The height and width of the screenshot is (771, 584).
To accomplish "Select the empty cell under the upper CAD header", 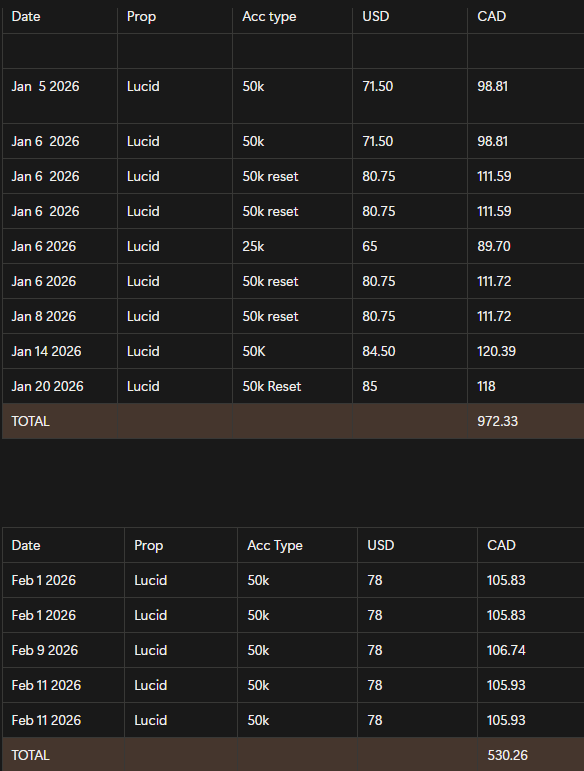I will (x=526, y=51).
